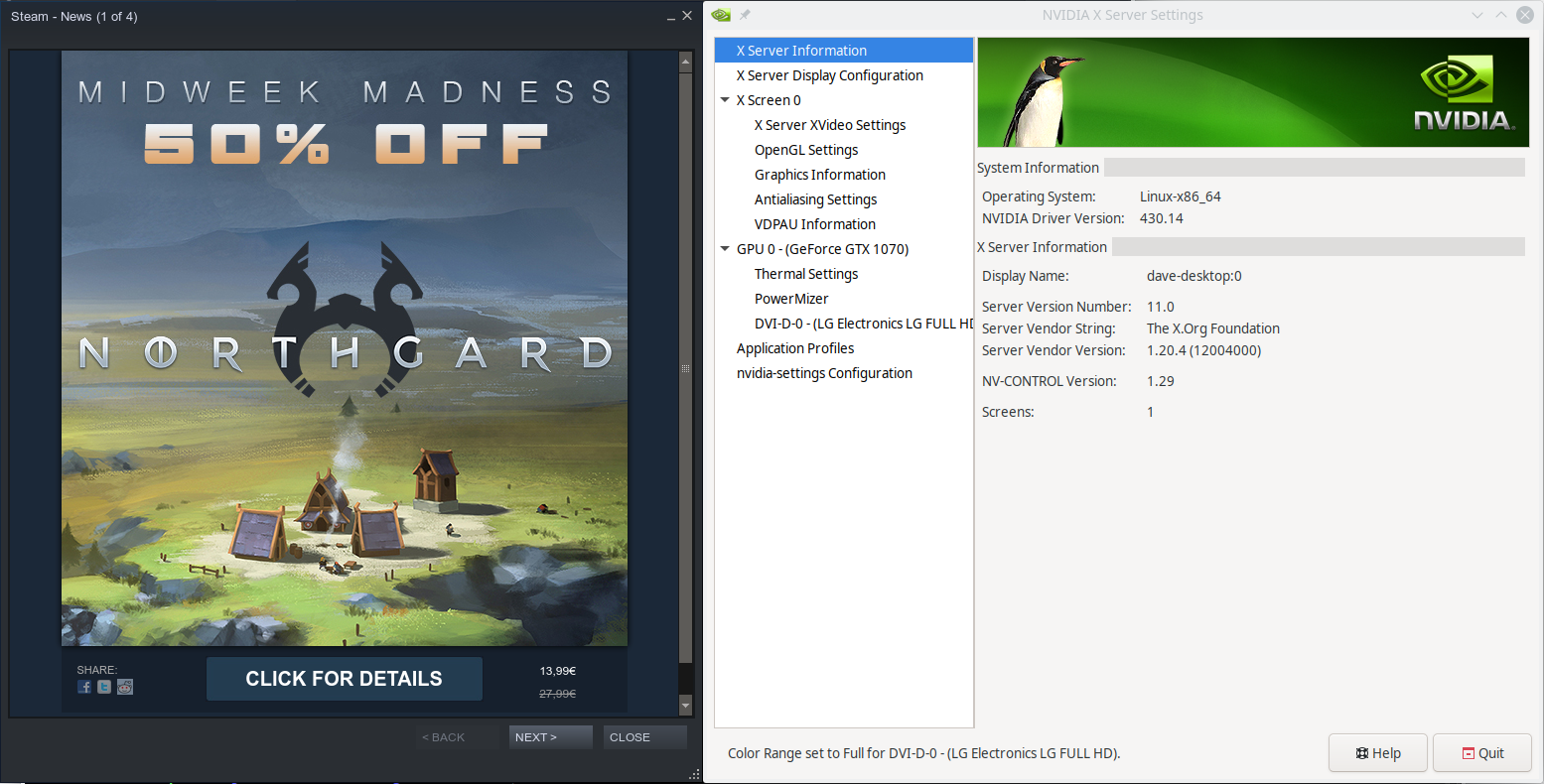Image resolution: width=1544 pixels, height=784 pixels.
Task: Click the Steam news scrollbar down arrow
Action: coord(685,706)
